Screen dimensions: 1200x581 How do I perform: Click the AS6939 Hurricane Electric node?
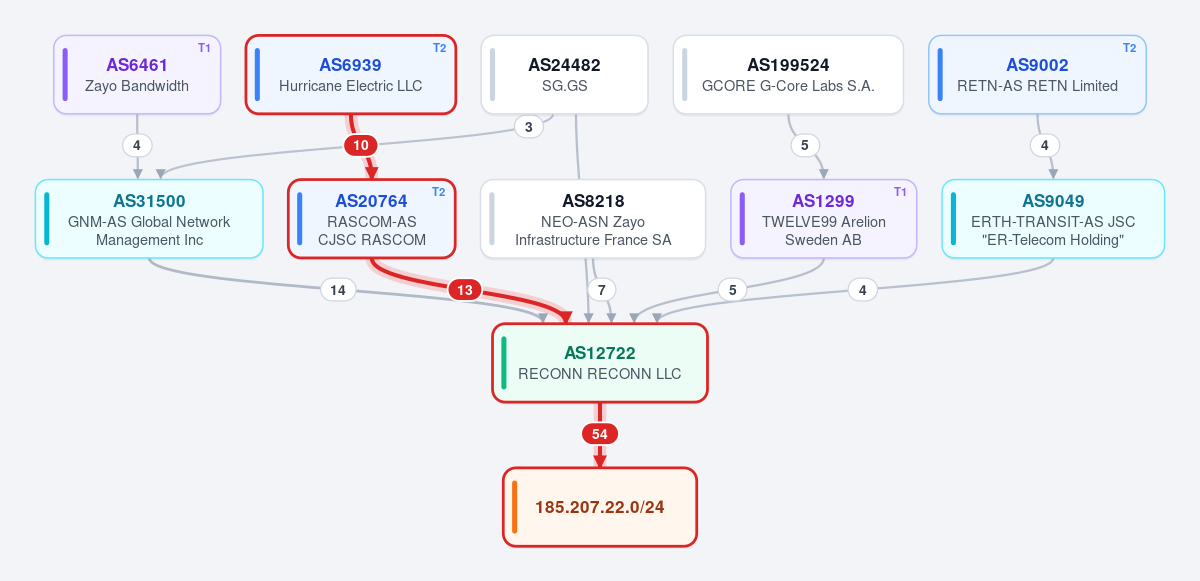351,75
